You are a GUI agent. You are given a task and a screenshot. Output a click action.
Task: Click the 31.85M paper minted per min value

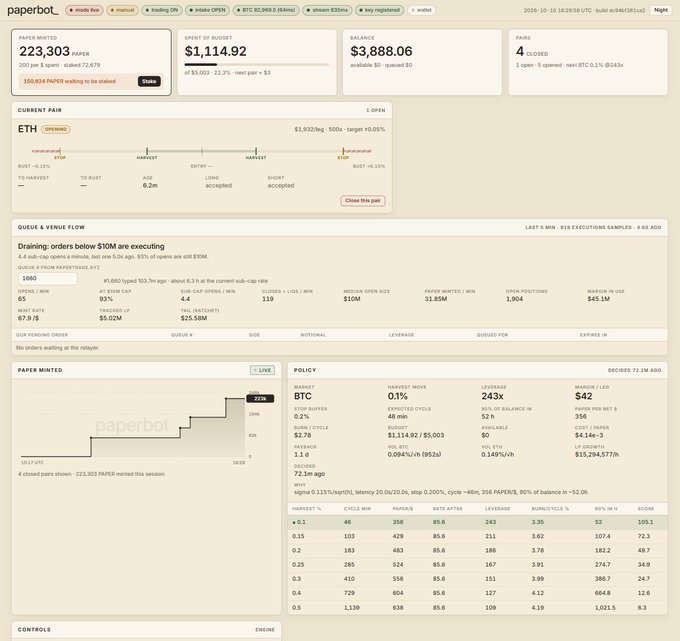click(x=436, y=299)
